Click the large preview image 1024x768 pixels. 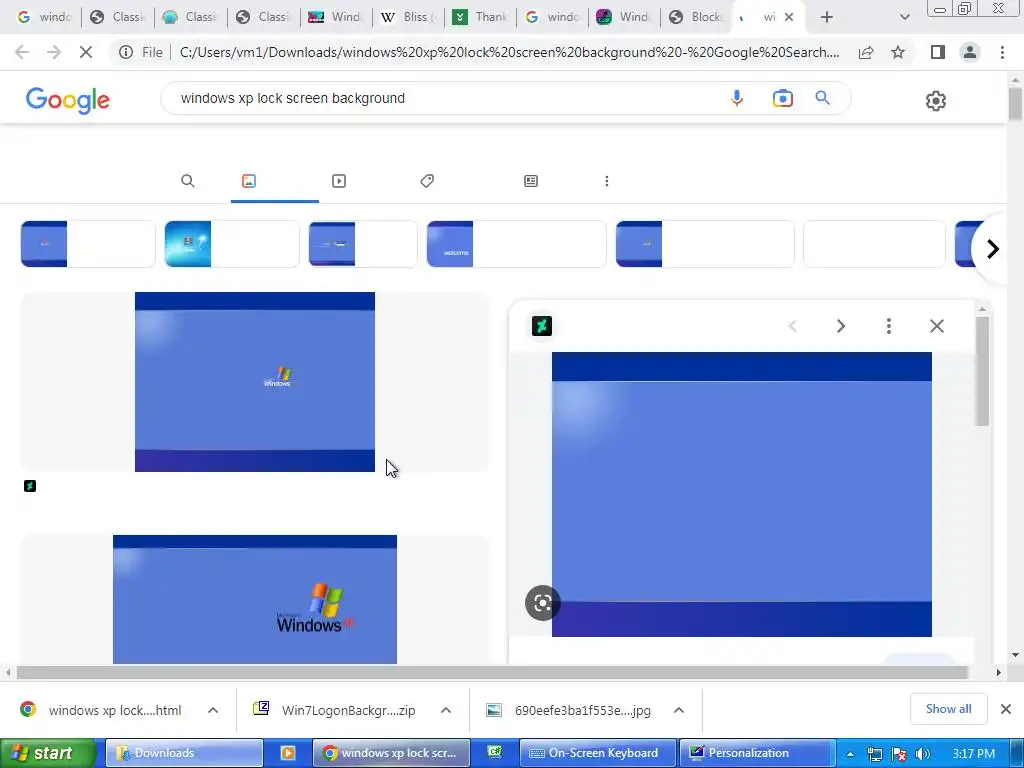coord(742,494)
